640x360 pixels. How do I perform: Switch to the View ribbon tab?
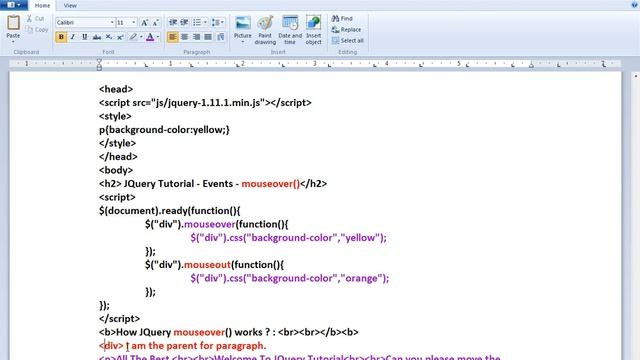pyautogui.click(x=70, y=5)
